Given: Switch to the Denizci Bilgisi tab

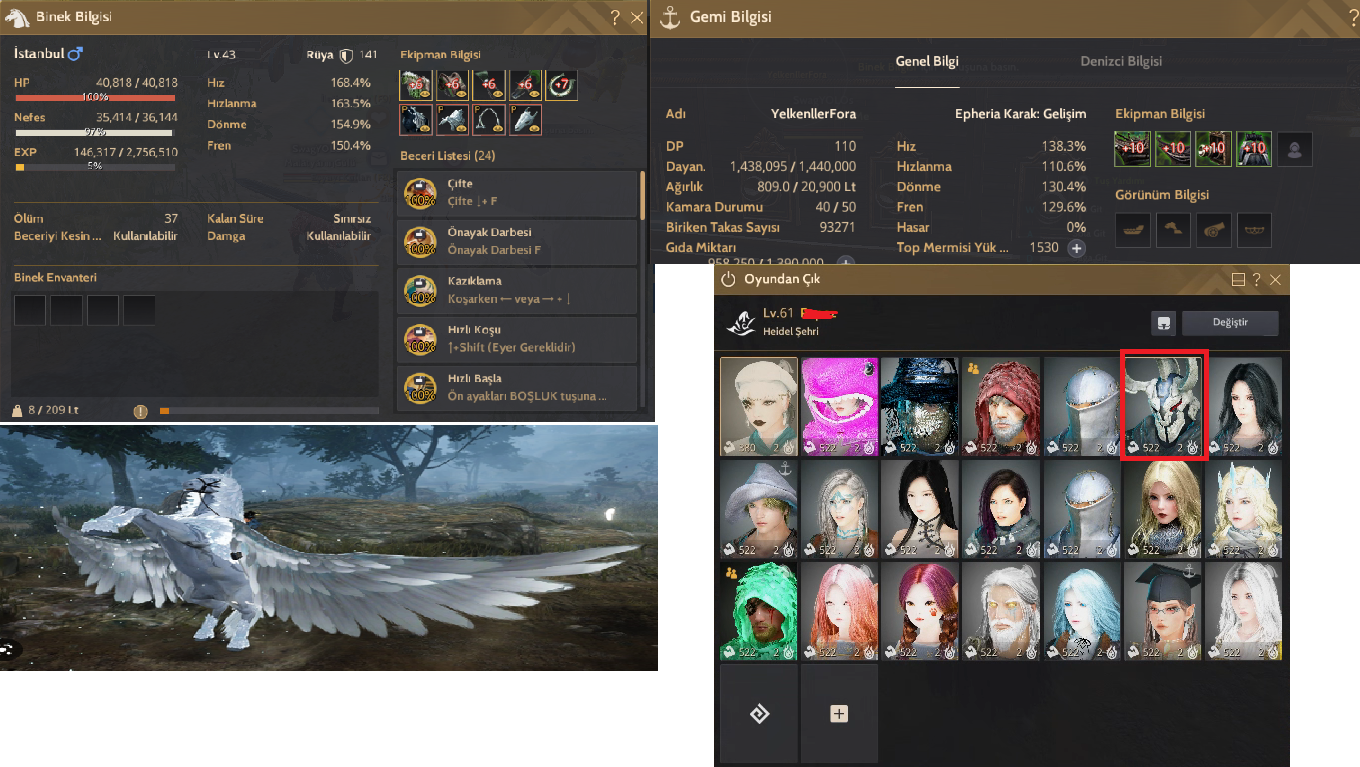Looking at the screenshot, I should click(x=1121, y=61).
